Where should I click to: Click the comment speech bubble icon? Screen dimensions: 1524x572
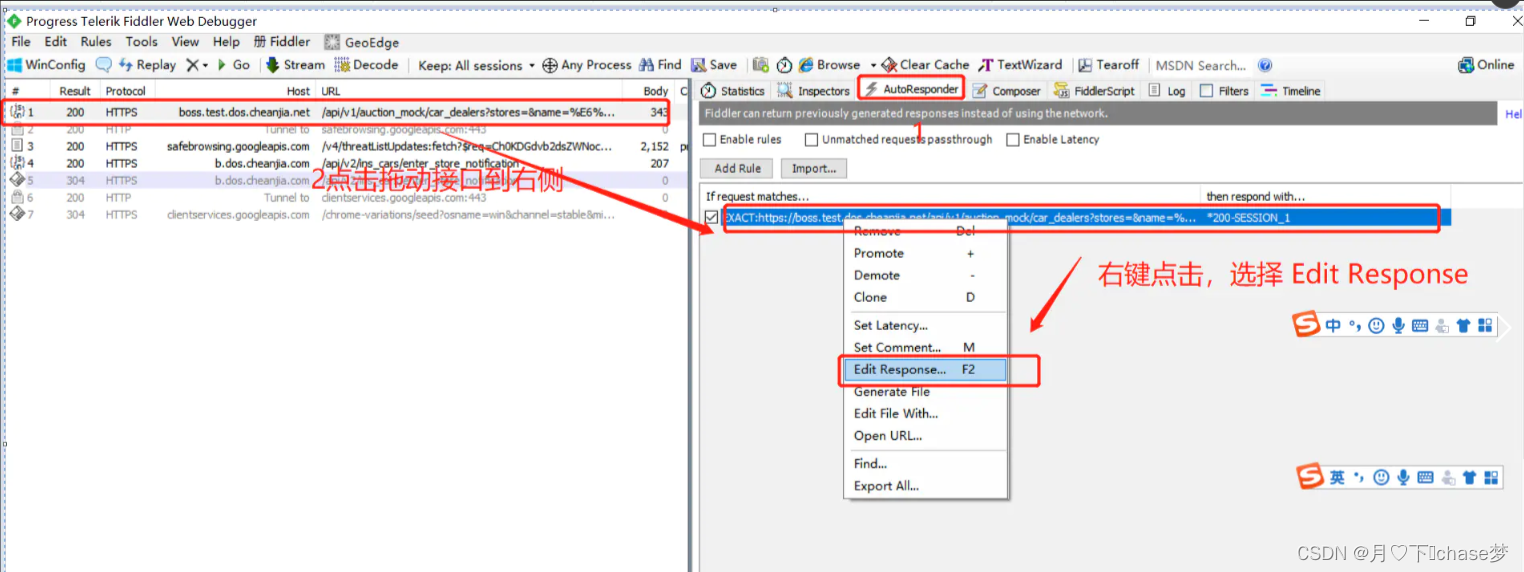(x=104, y=65)
